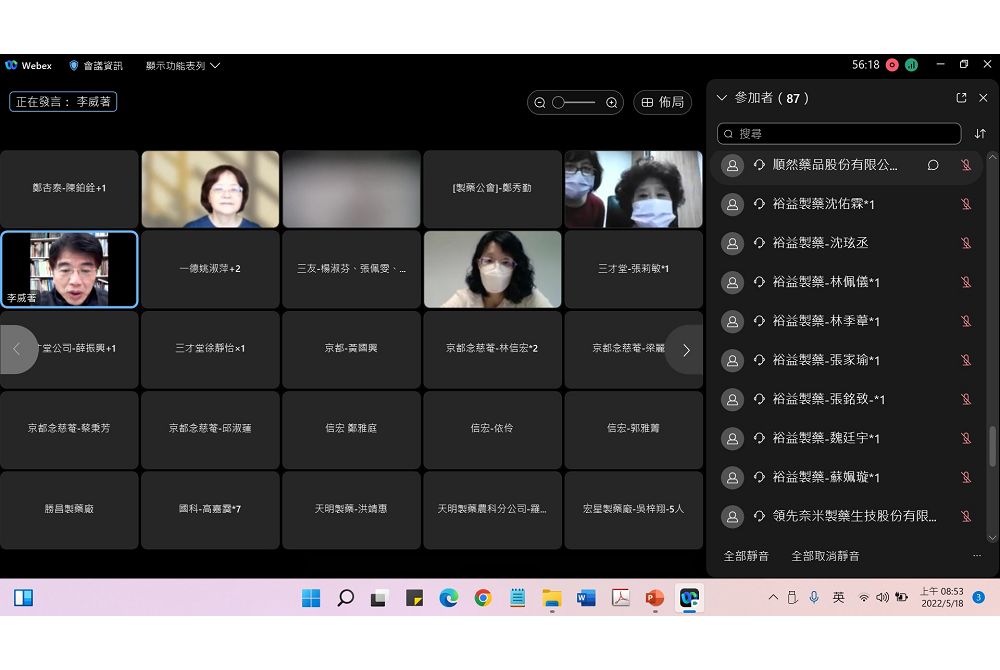Screen dimensions: 1000x670
Task: Open chat with 順然藥品股份有限公司 participant
Action: coord(933,165)
